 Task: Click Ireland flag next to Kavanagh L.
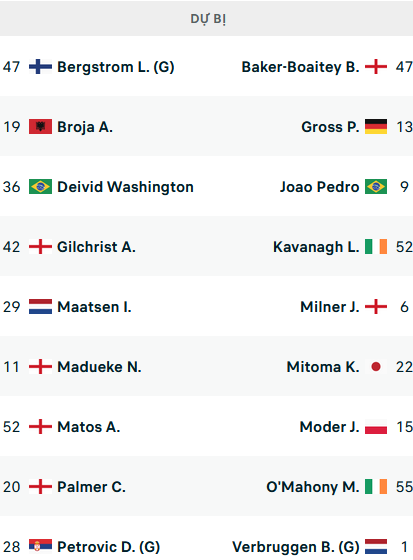tap(376, 247)
